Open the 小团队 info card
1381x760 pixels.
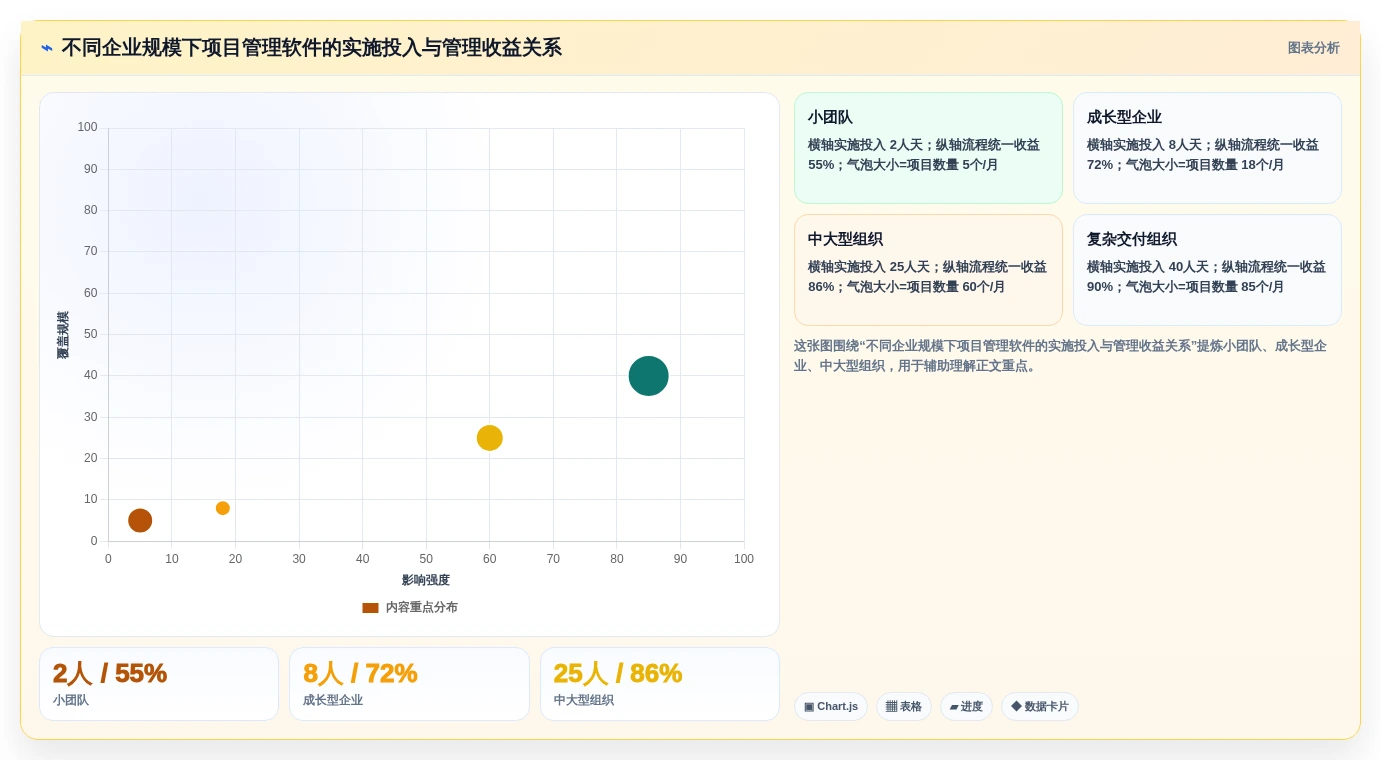click(928, 148)
